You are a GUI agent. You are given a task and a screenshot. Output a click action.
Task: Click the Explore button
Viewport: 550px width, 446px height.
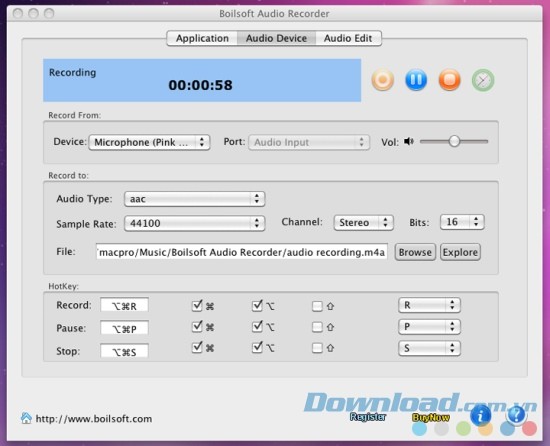tap(460, 252)
